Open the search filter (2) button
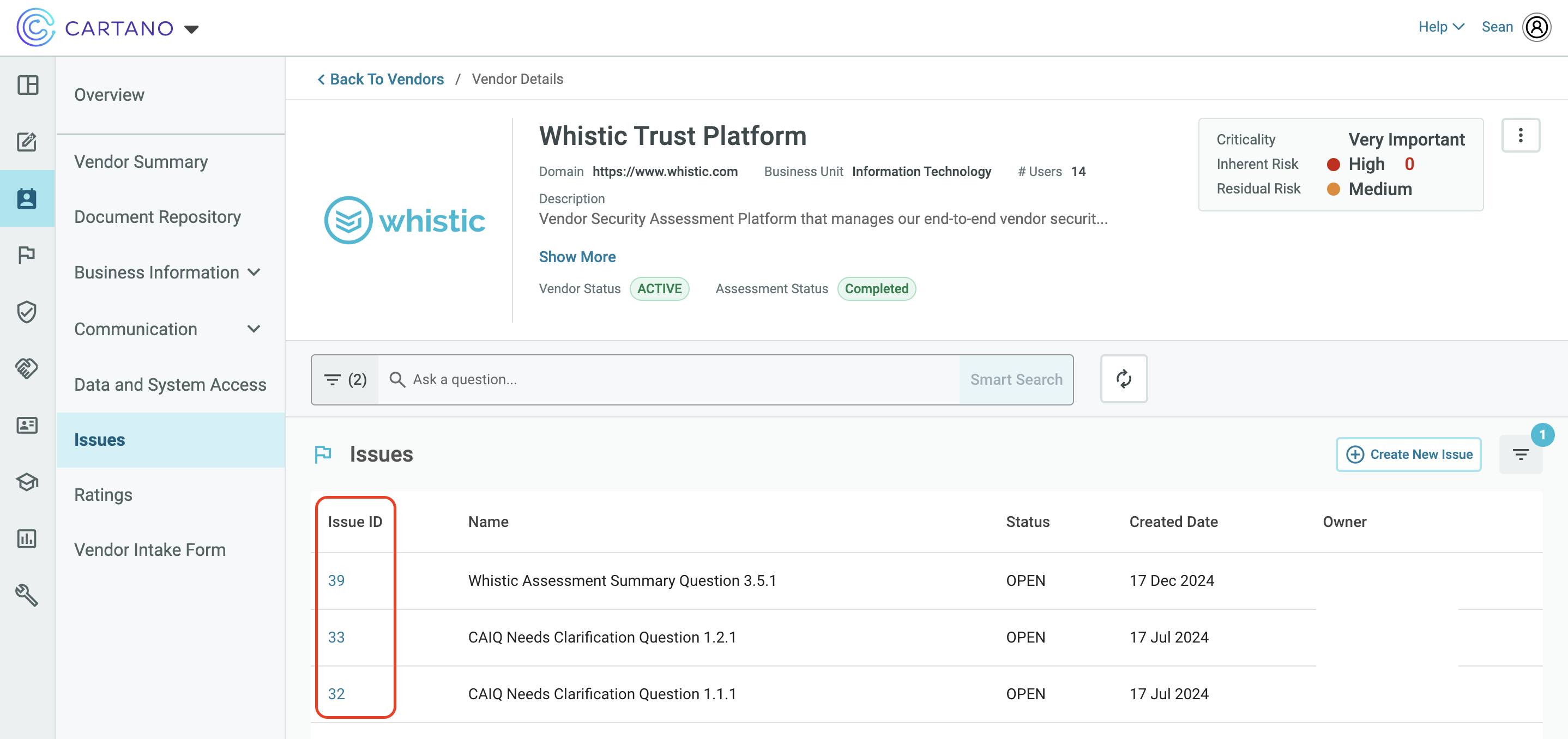The width and height of the screenshot is (1568, 739). pos(345,379)
